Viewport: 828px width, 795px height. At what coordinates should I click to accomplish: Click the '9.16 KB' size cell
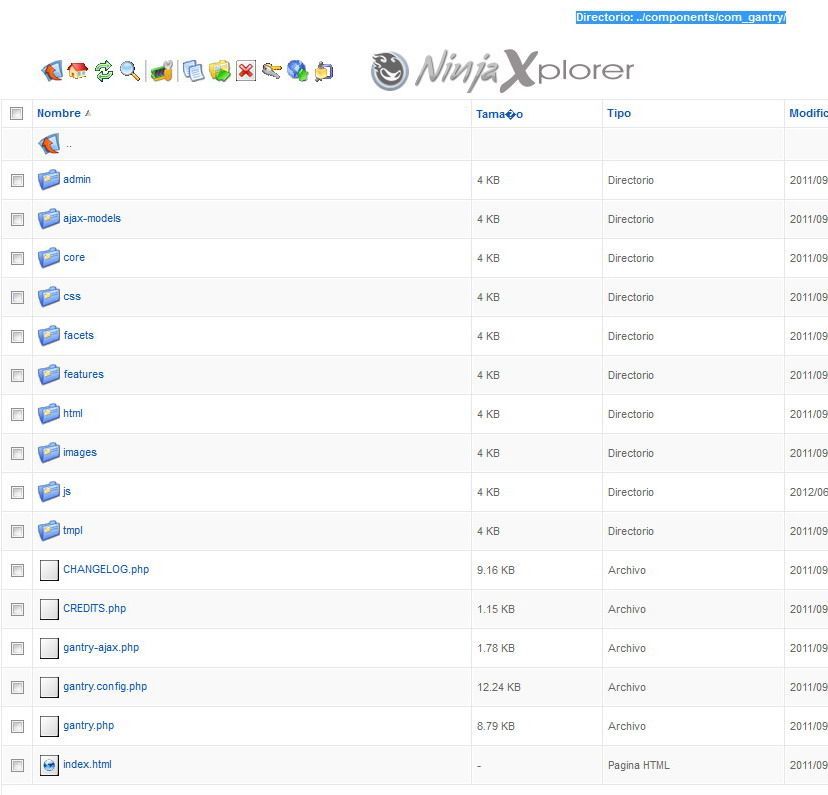[x=495, y=570]
